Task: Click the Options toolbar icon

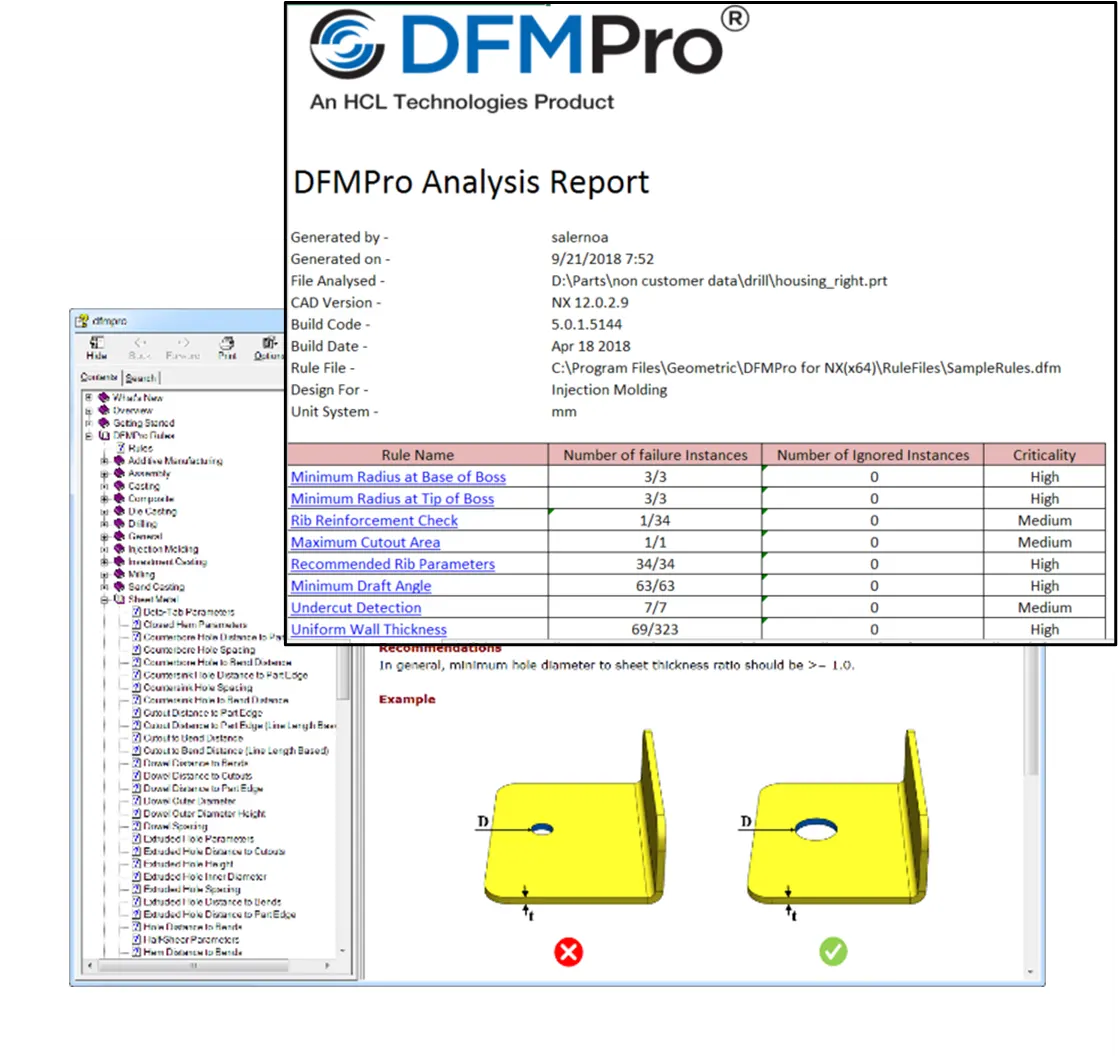Action: [268, 344]
